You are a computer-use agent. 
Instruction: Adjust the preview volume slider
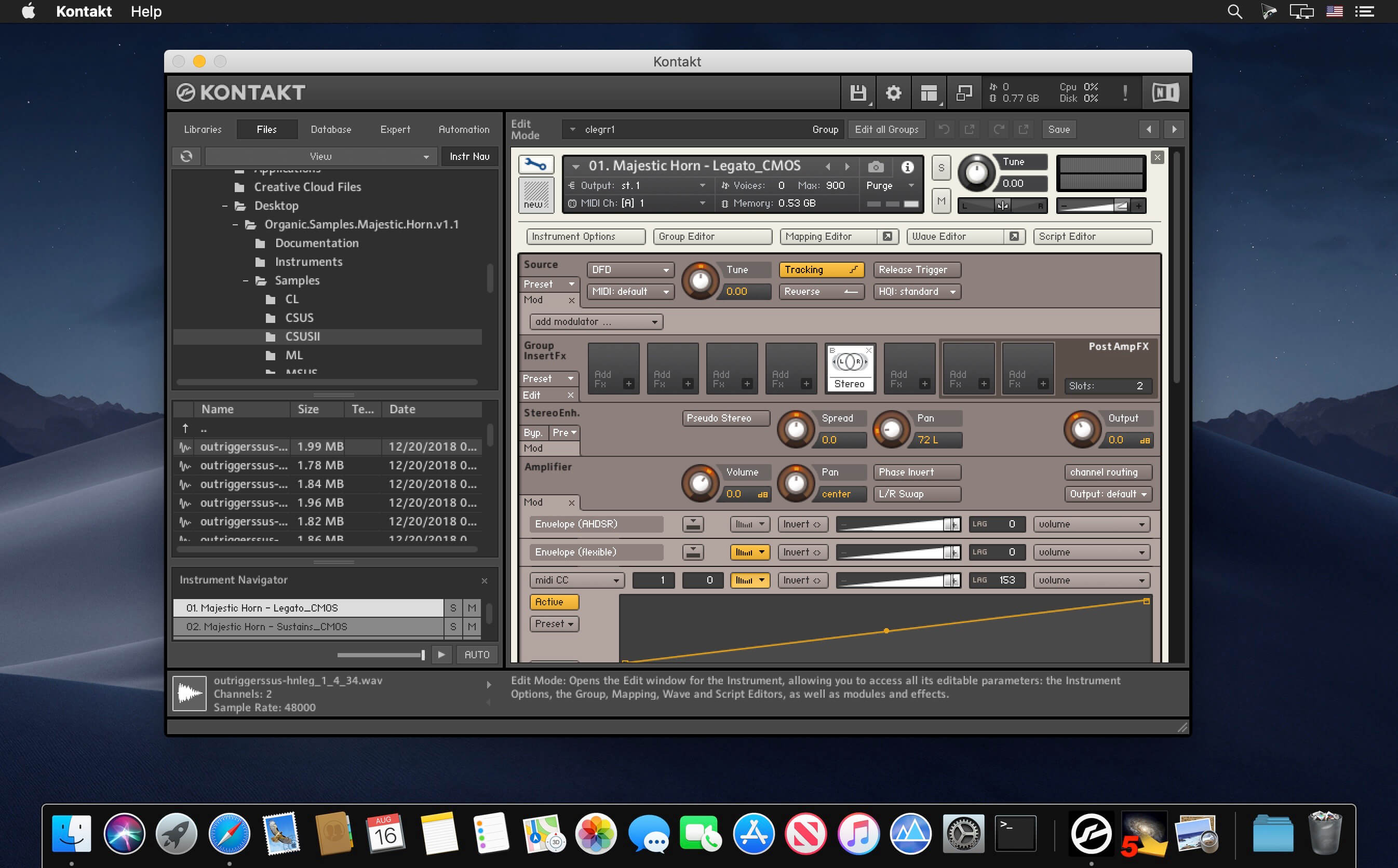(381, 655)
